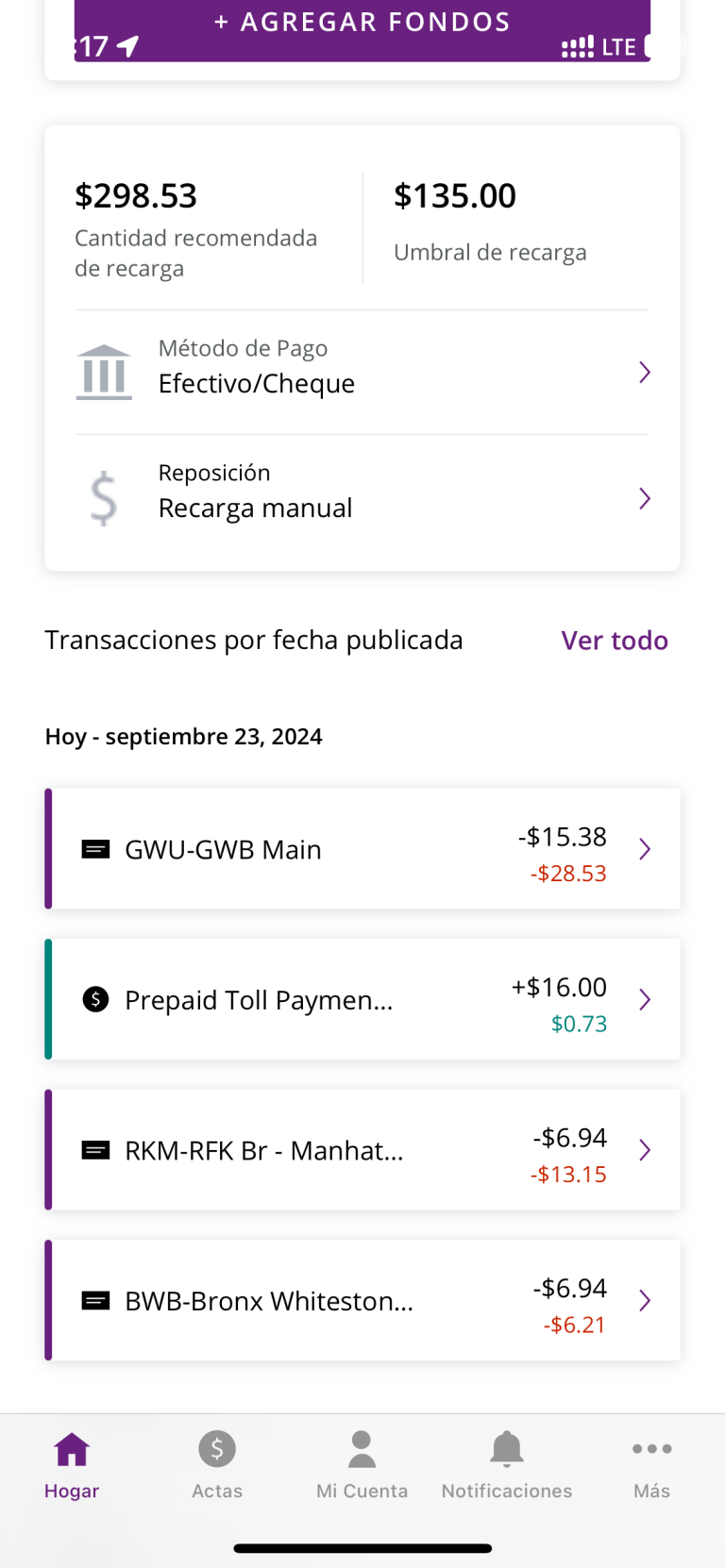Tap the Hogar house icon
The image size is (725, 1568).
pos(72,1449)
